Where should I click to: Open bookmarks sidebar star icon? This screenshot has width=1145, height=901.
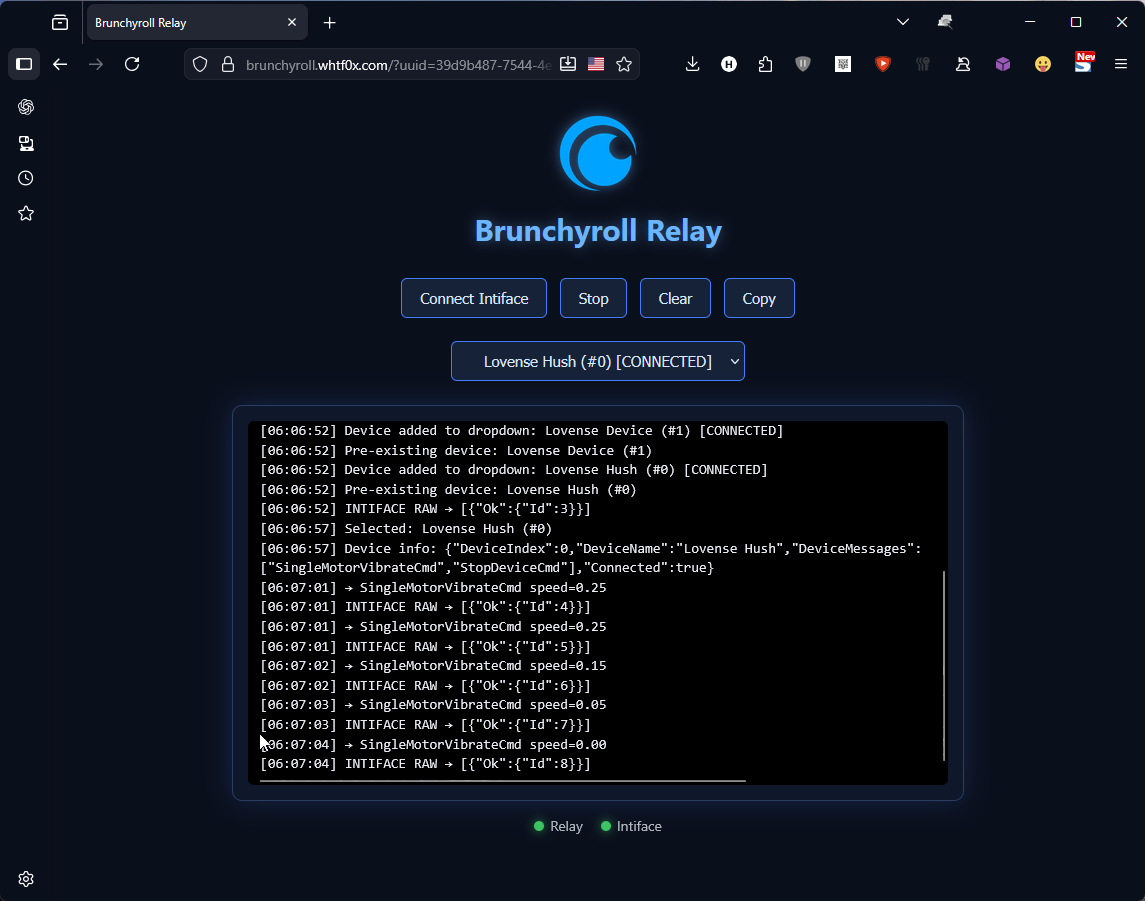26,213
